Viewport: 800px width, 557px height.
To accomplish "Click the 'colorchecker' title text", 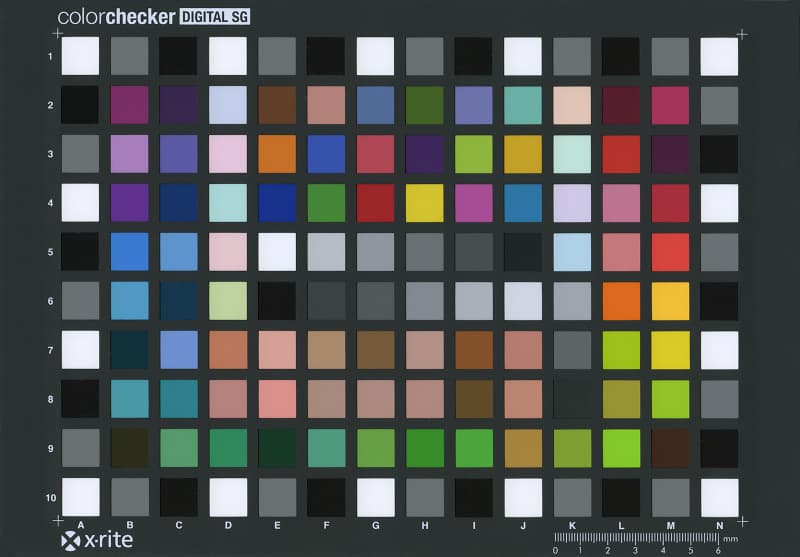I will click(116, 17).
